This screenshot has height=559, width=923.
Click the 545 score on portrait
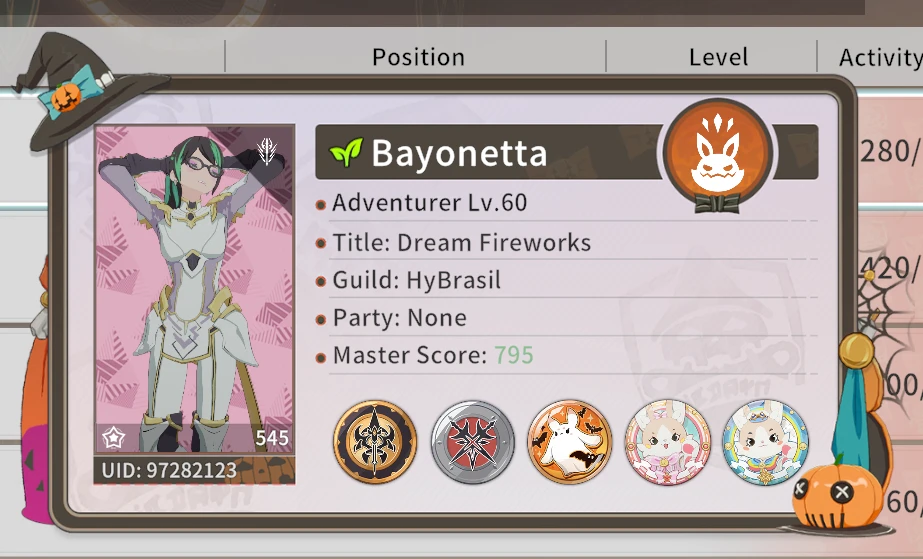click(272, 438)
